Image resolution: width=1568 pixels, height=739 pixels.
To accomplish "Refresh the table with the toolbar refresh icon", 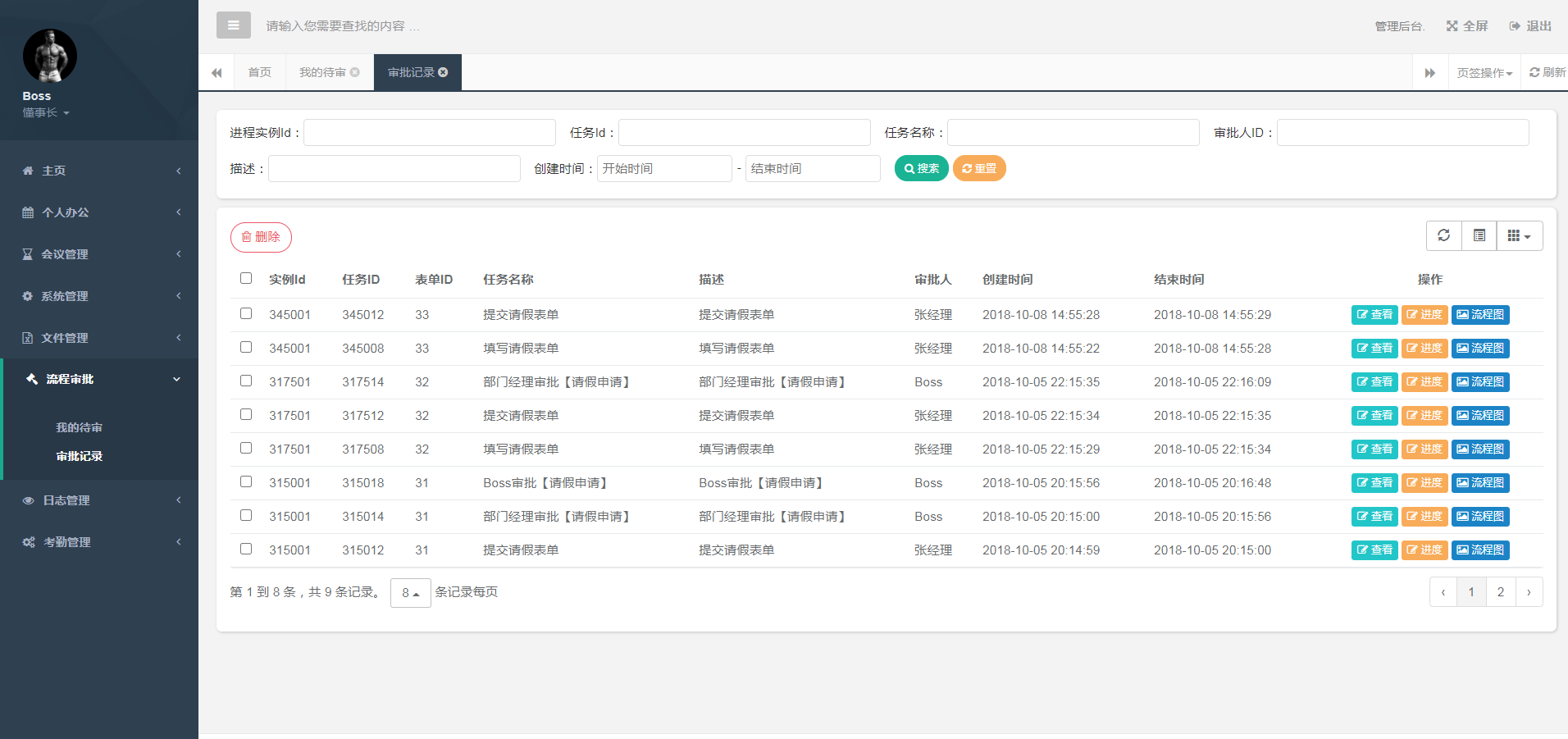I will coord(1443,235).
